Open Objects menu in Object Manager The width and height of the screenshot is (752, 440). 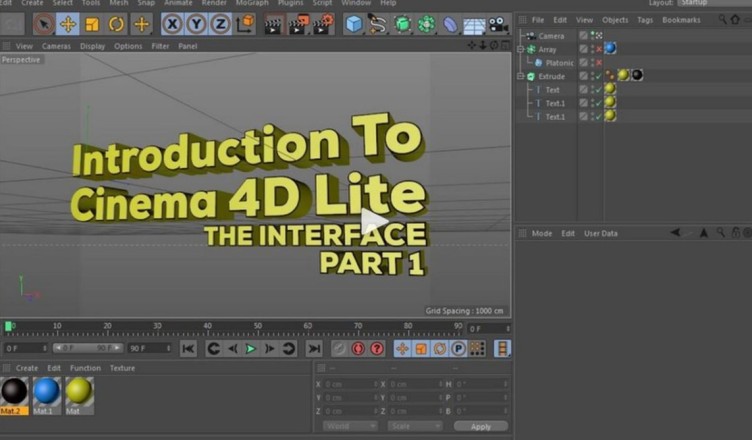pyautogui.click(x=615, y=20)
